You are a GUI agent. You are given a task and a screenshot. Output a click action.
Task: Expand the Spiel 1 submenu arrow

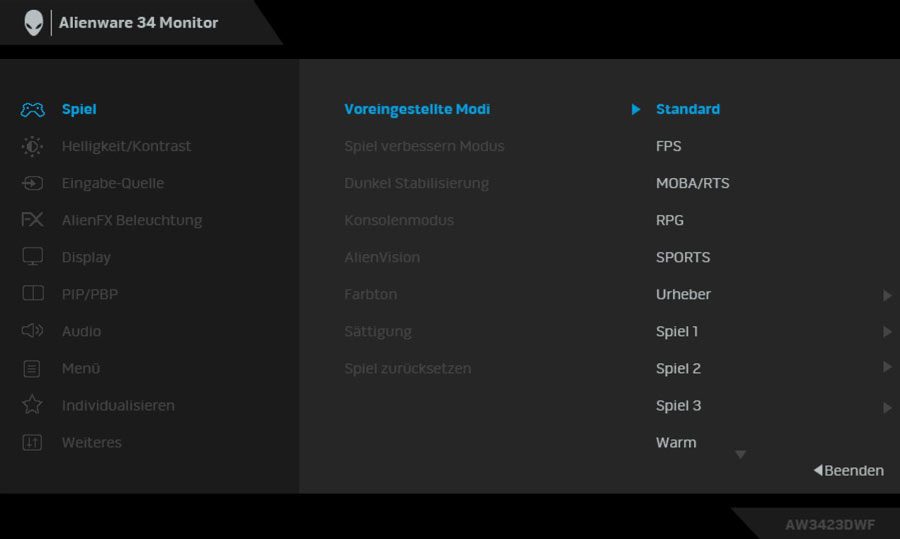point(887,332)
